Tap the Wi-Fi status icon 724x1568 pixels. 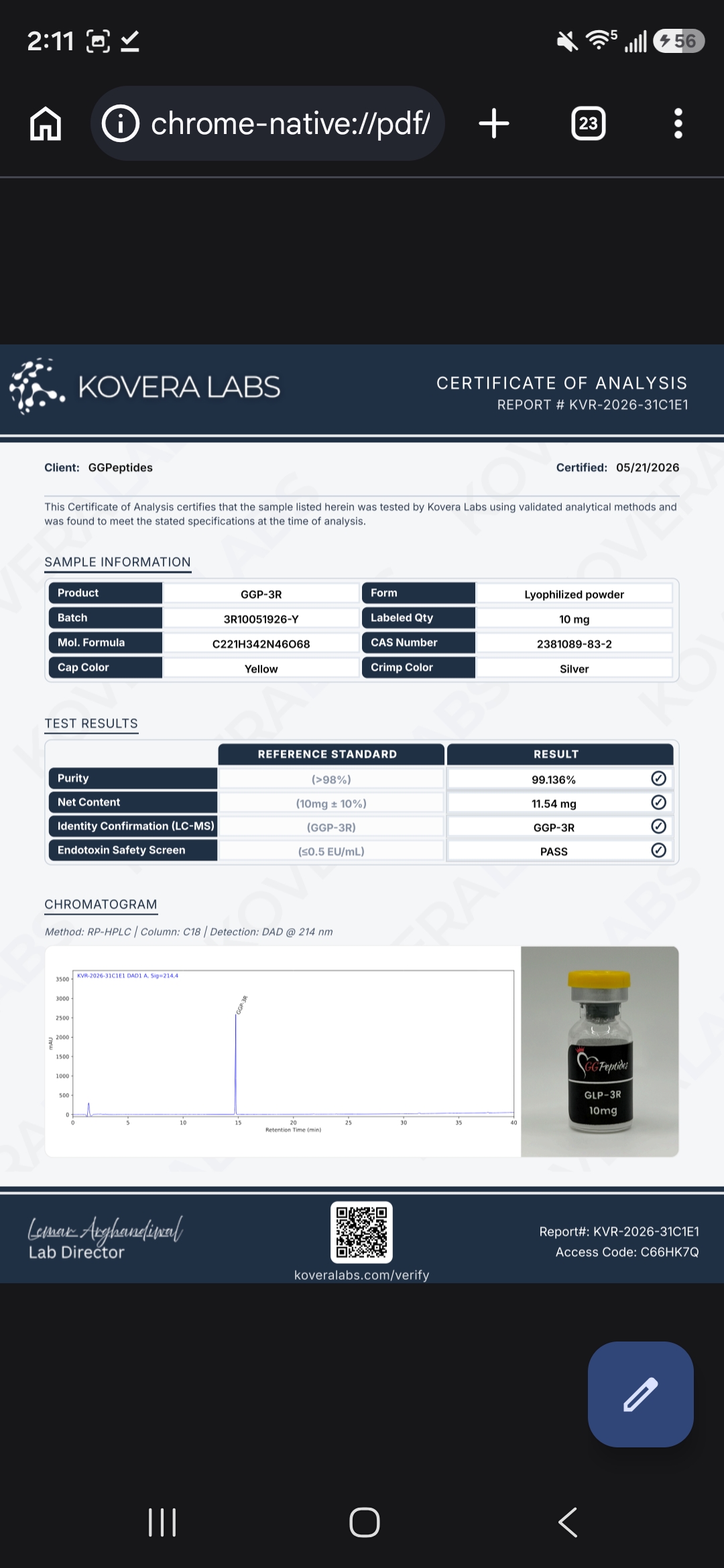coord(601,40)
